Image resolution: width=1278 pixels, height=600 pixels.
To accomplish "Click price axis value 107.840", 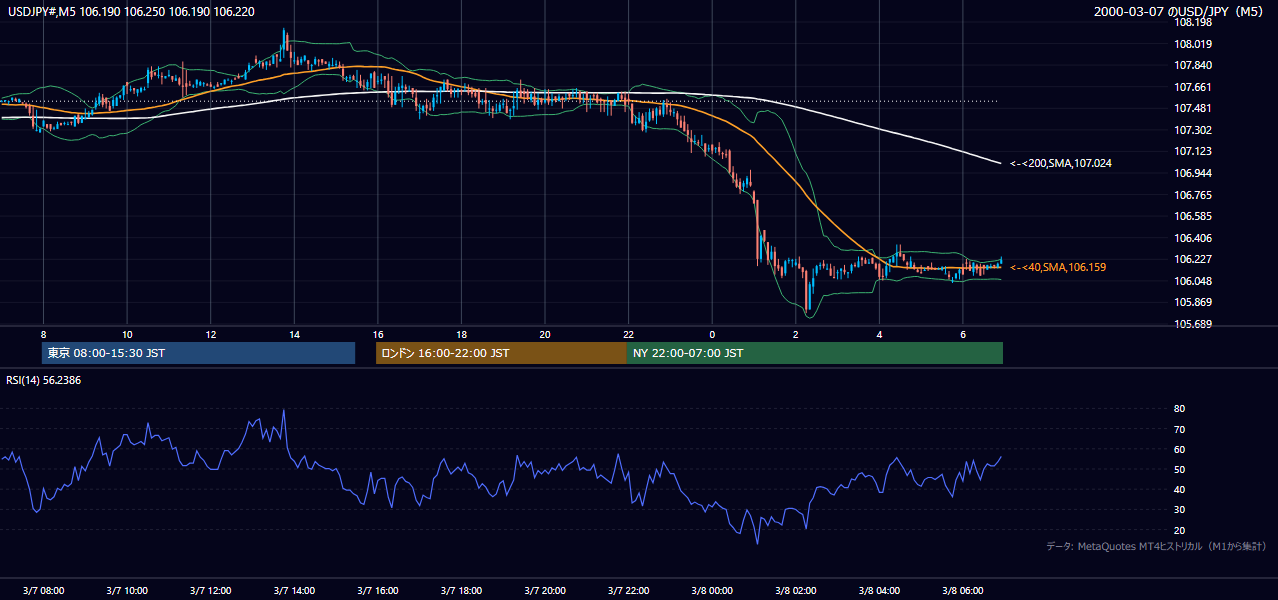I will (x=1194, y=65).
